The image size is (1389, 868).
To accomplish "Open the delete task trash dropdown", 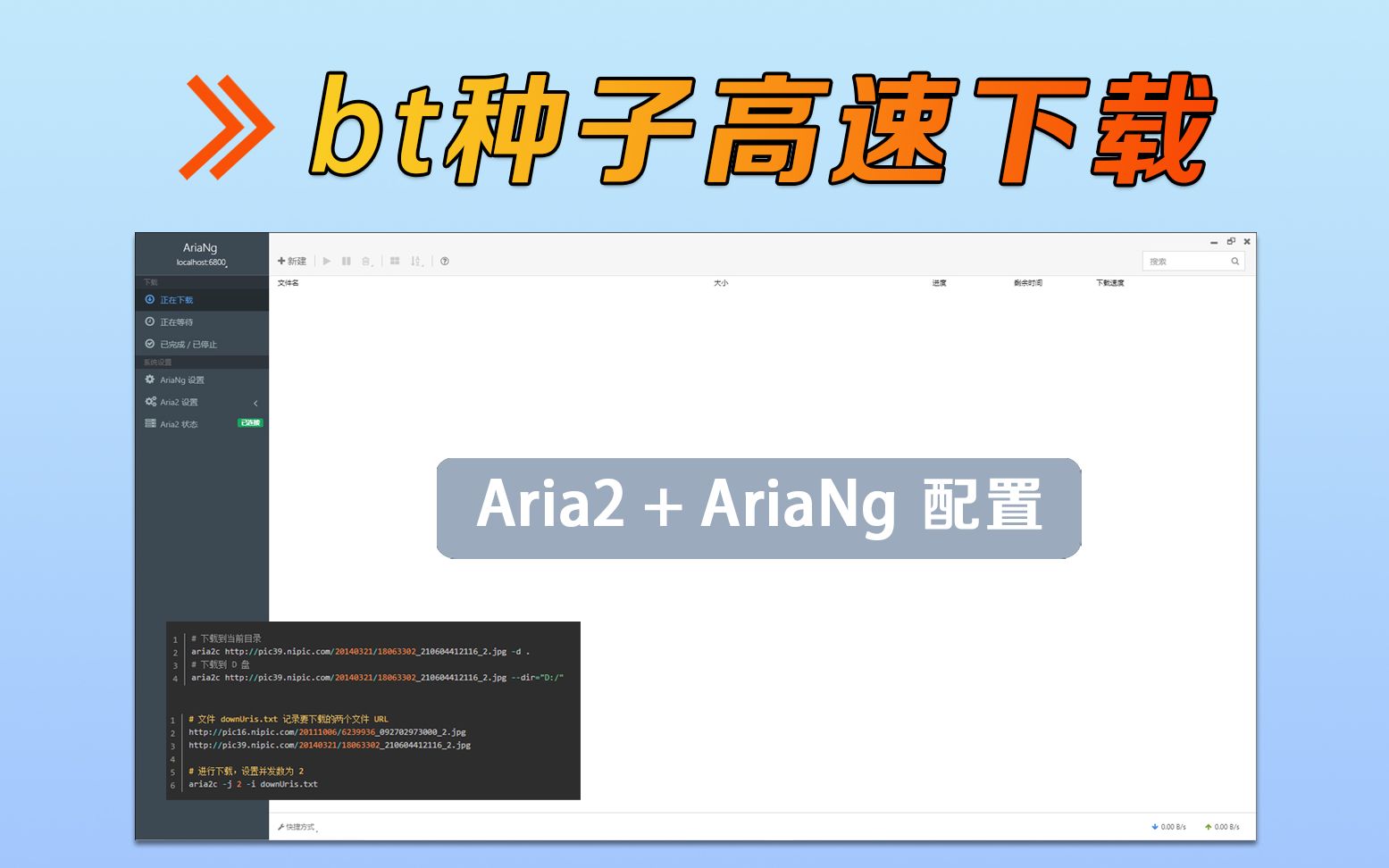I will point(367,261).
